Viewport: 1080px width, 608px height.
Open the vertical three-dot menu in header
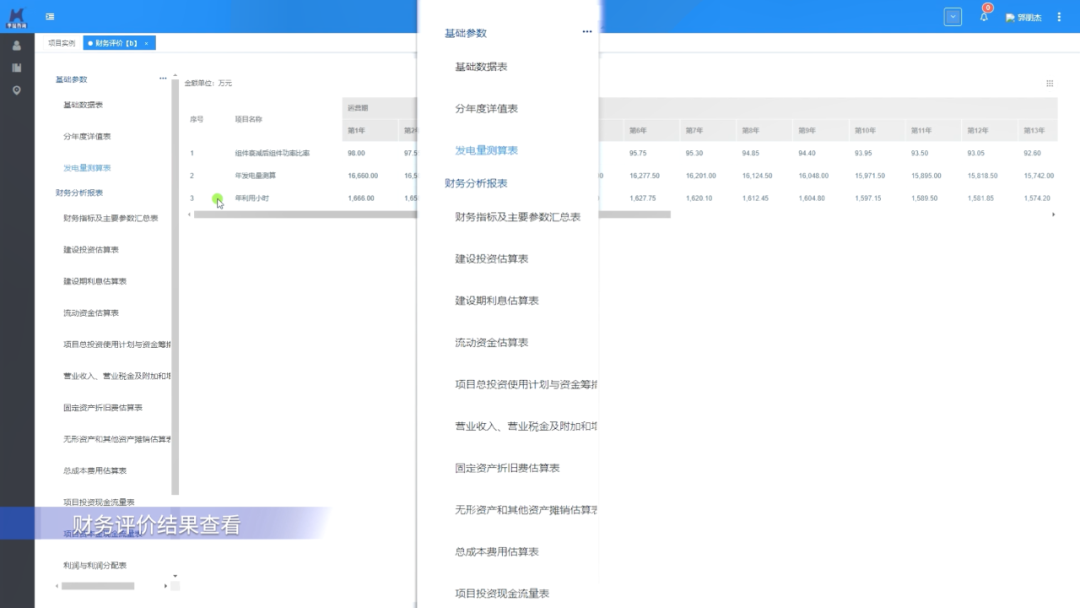pos(1059,17)
